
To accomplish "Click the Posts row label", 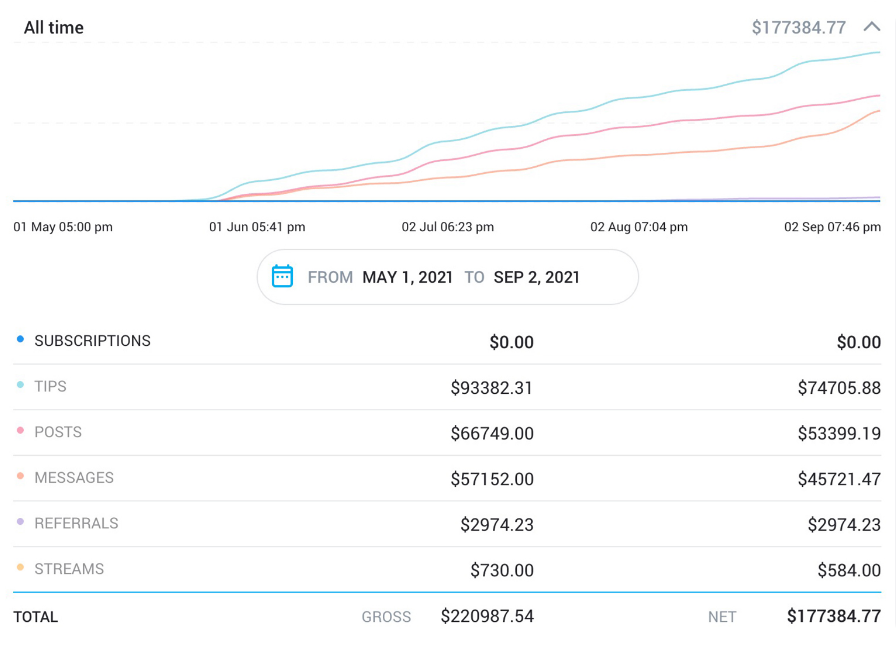I will (x=58, y=432).
